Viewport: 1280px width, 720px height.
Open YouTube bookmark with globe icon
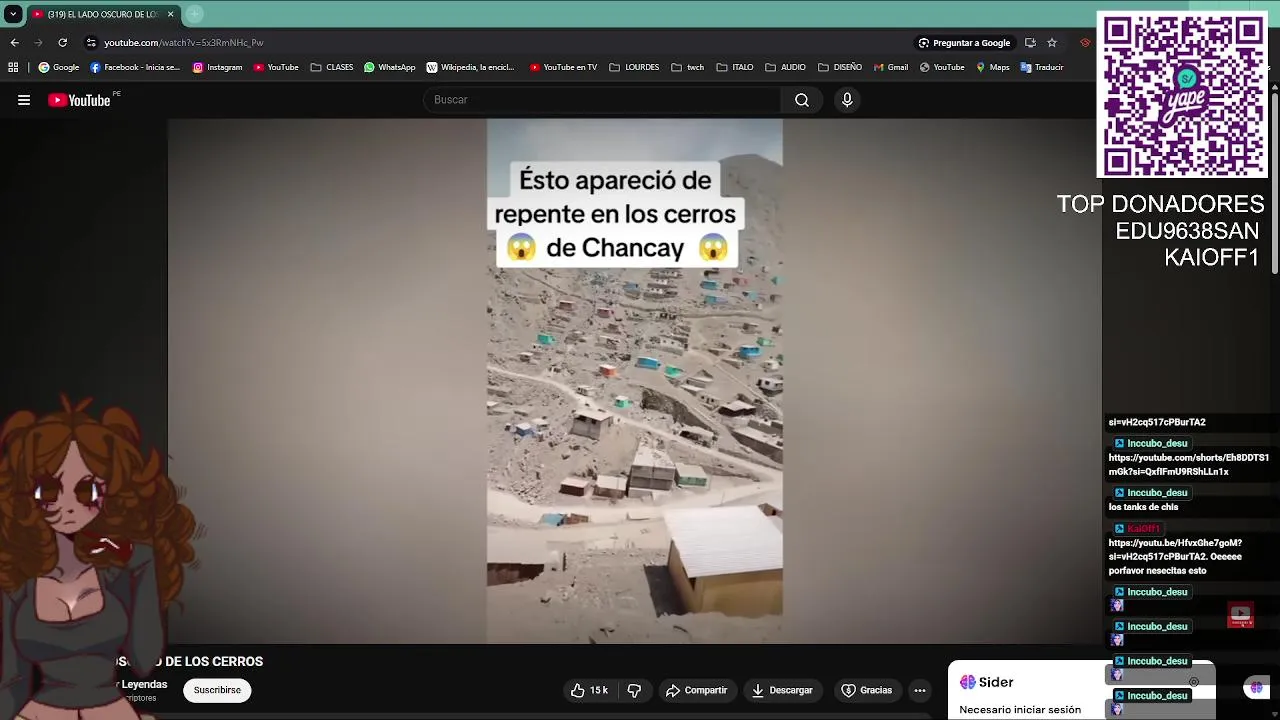[942, 67]
